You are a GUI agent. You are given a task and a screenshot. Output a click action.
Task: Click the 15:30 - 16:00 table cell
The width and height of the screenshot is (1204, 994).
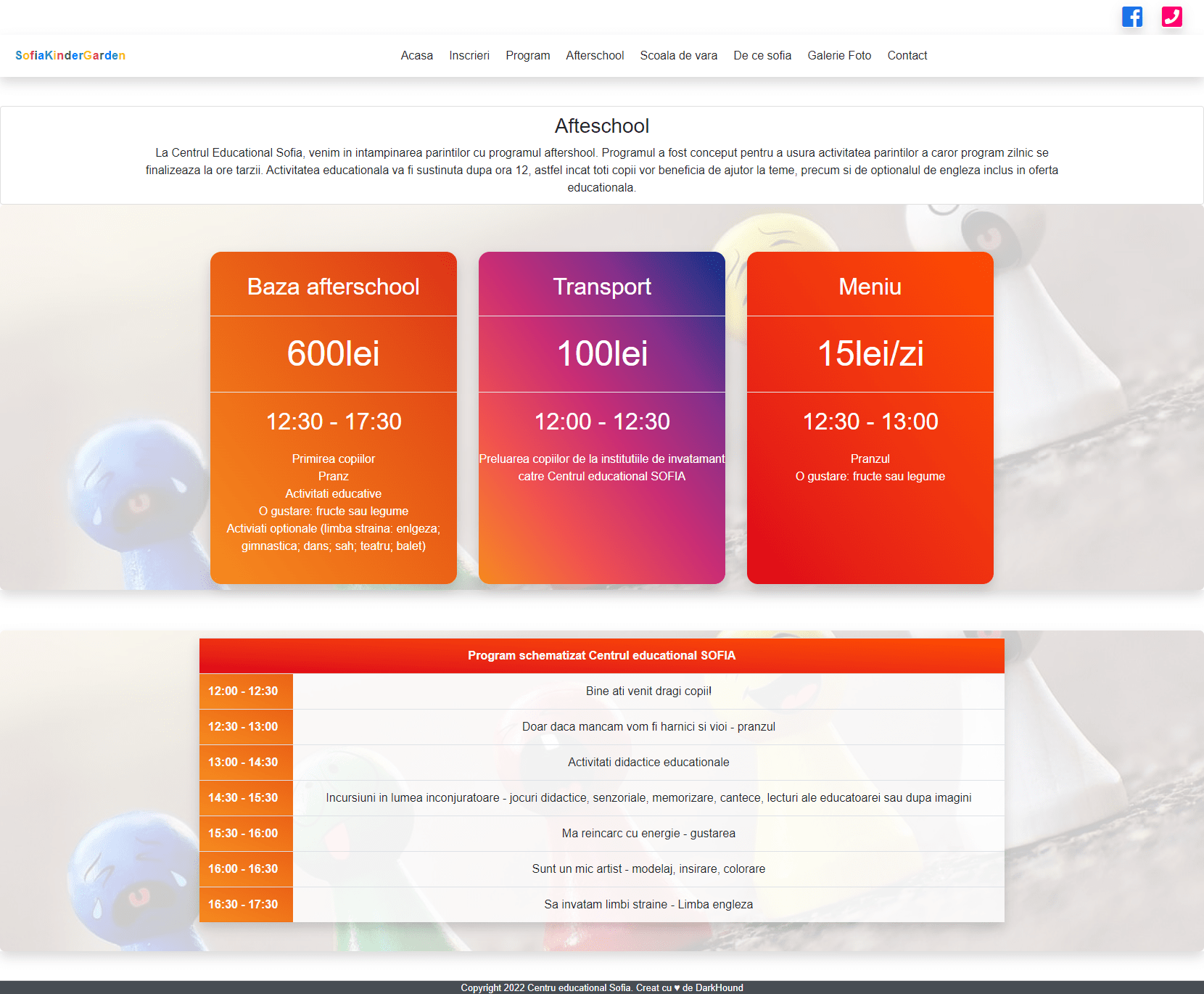[246, 833]
